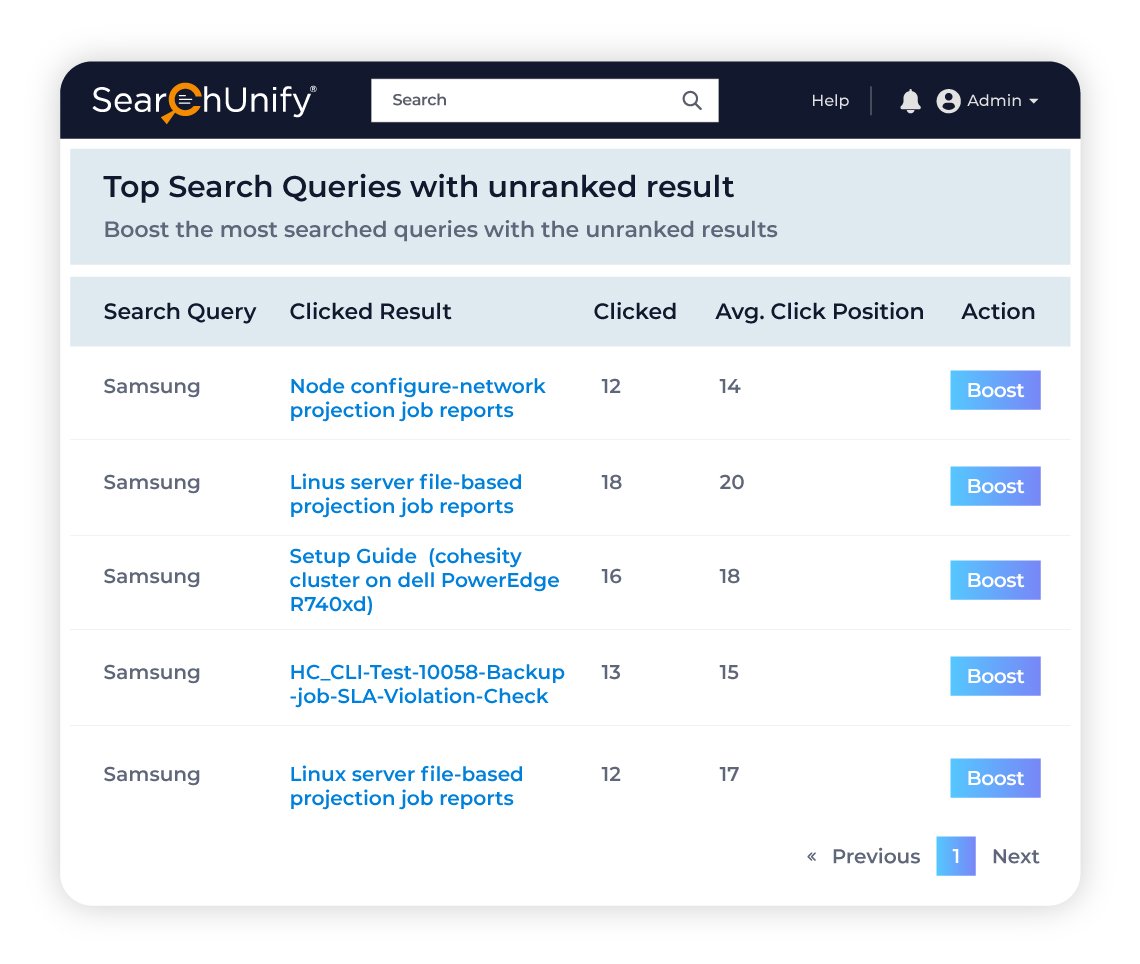Viewport: 1140px width, 964px height.
Task: Click the clicked count 16
Action: coord(611,577)
